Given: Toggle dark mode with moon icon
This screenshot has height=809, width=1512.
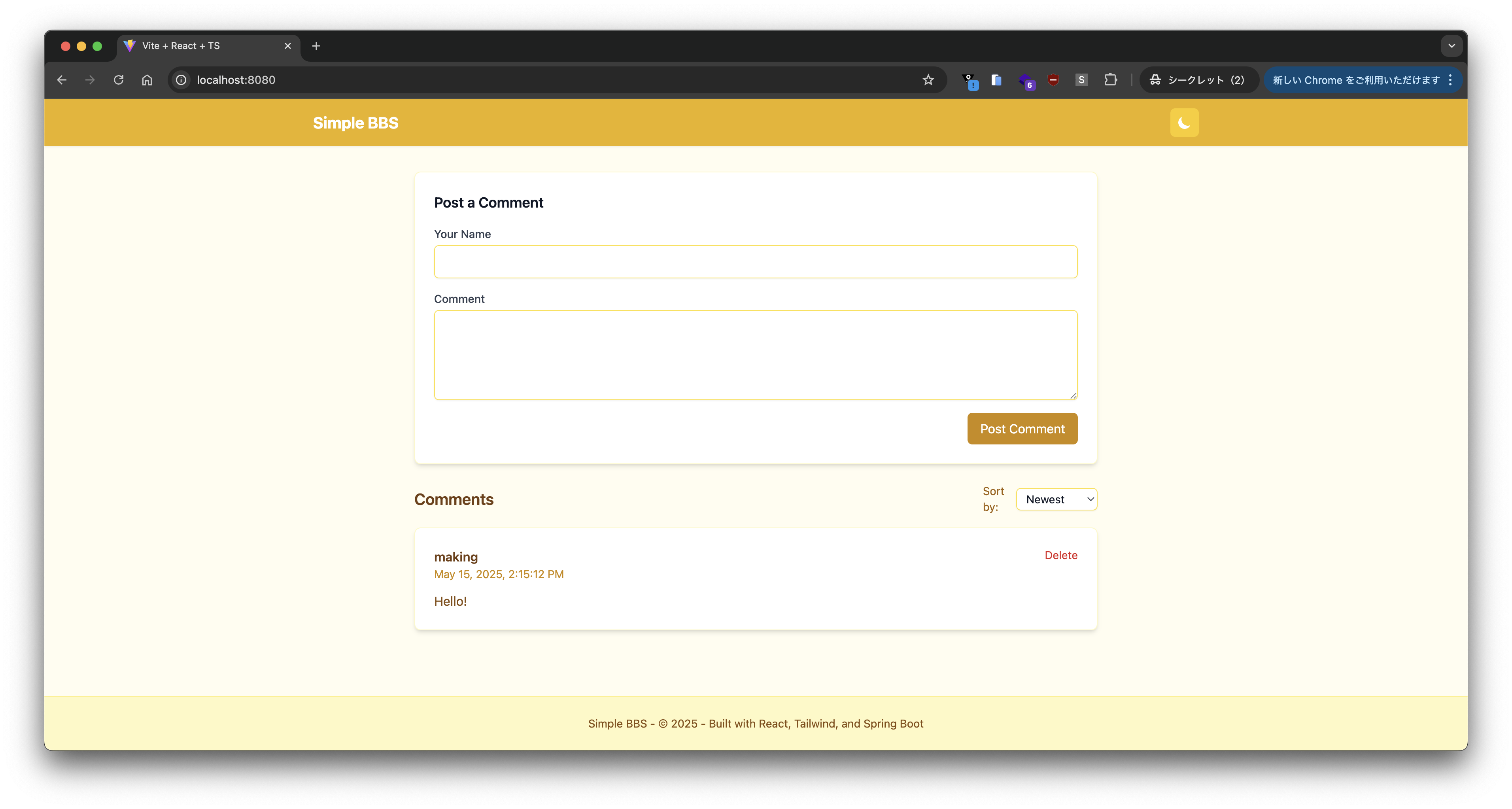Looking at the screenshot, I should [1184, 123].
